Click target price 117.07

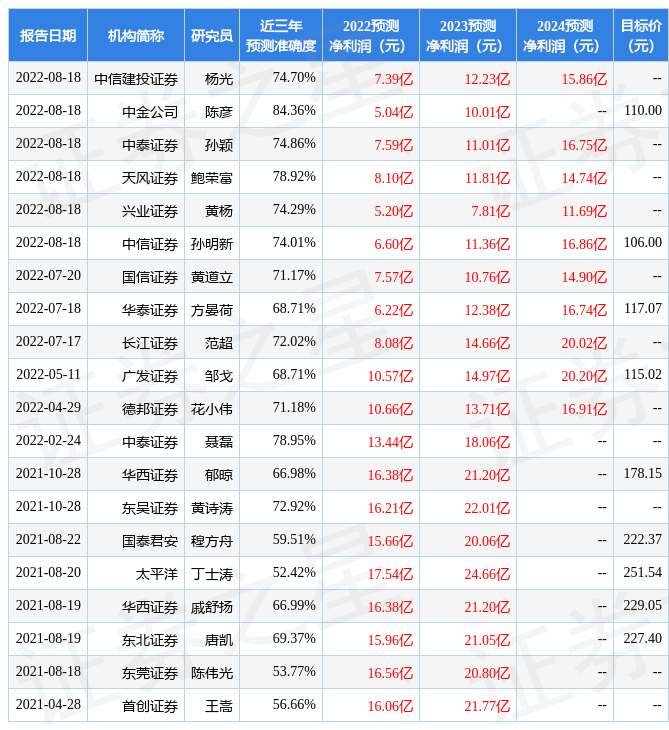click(641, 309)
